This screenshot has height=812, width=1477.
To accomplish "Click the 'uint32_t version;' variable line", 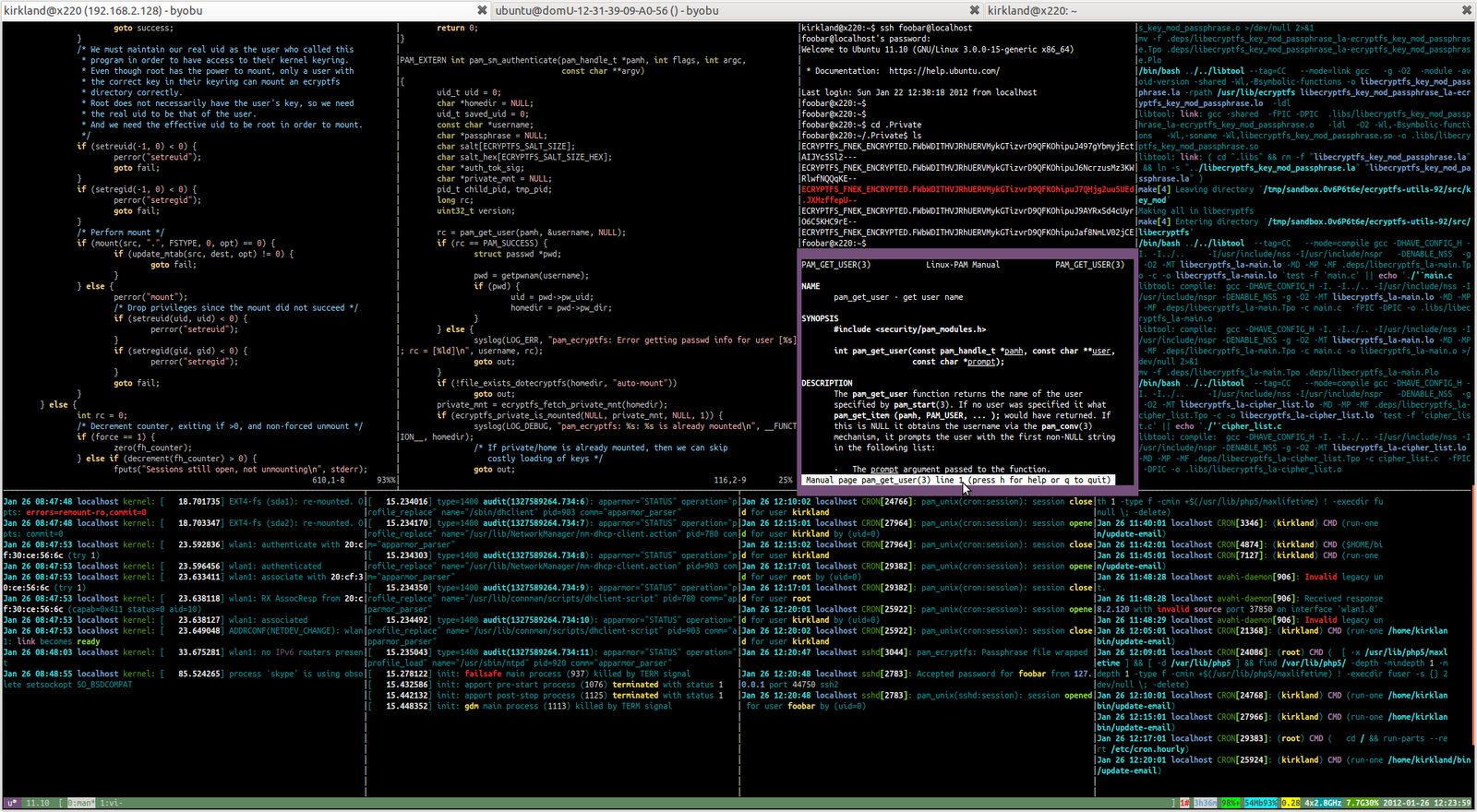I will point(475,210).
